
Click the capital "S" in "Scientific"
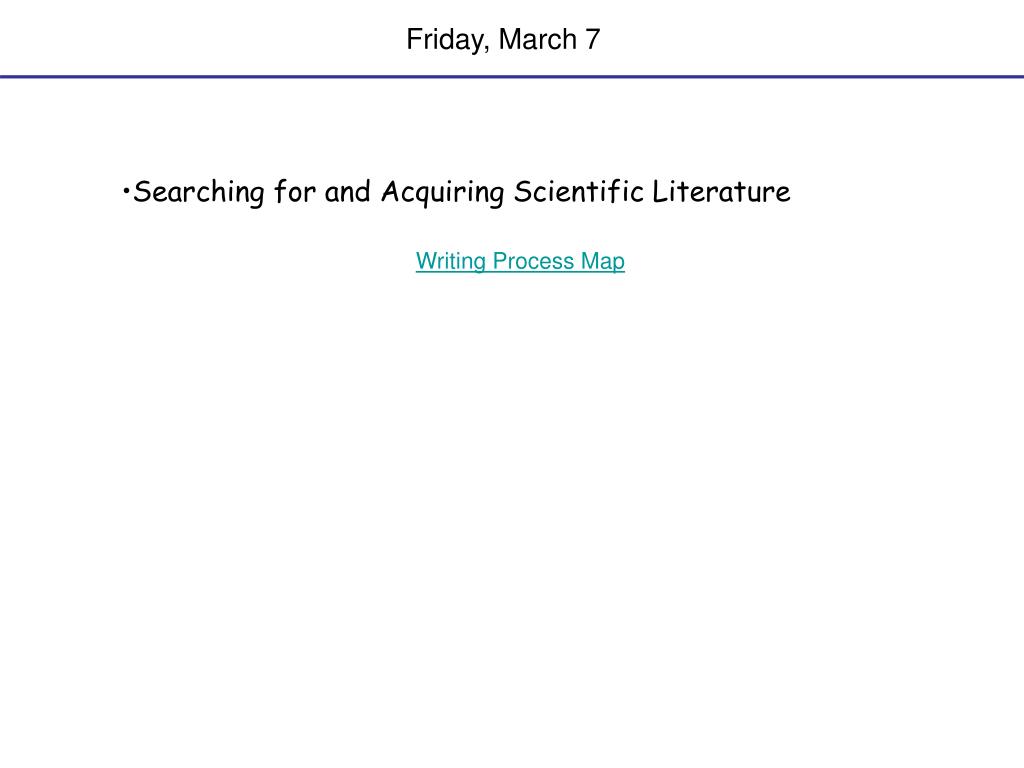522,191
